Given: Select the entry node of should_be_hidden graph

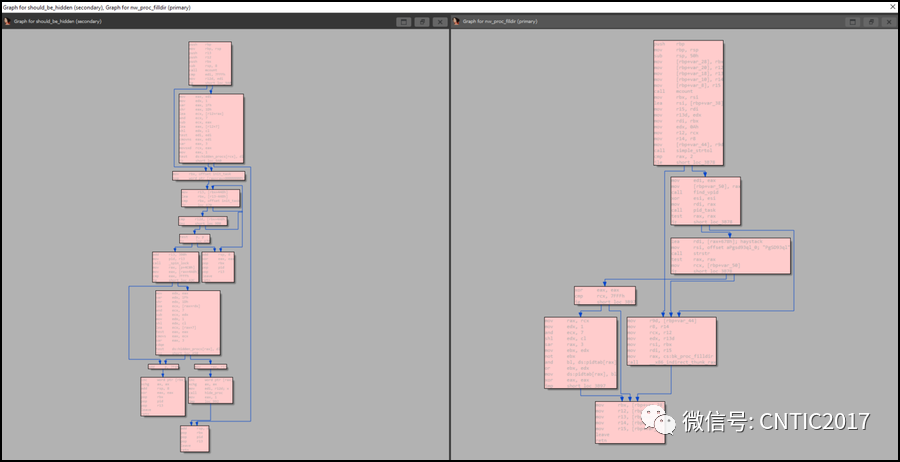Looking at the screenshot, I should (x=210, y=63).
